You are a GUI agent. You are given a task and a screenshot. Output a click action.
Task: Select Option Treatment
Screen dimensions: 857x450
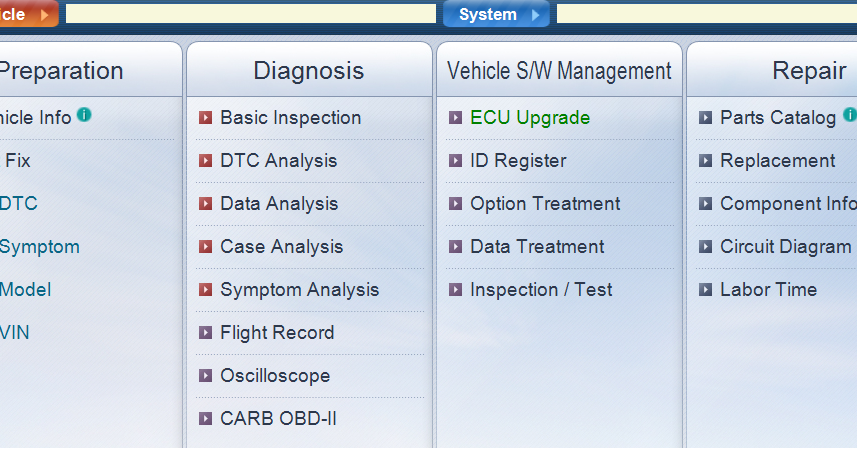[x=545, y=204]
